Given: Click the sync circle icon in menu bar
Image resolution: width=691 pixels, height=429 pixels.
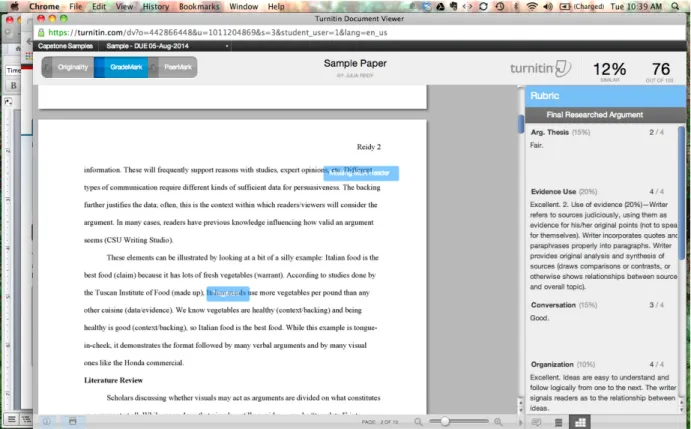Looking at the screenshot, I should [x=483, y=6].
